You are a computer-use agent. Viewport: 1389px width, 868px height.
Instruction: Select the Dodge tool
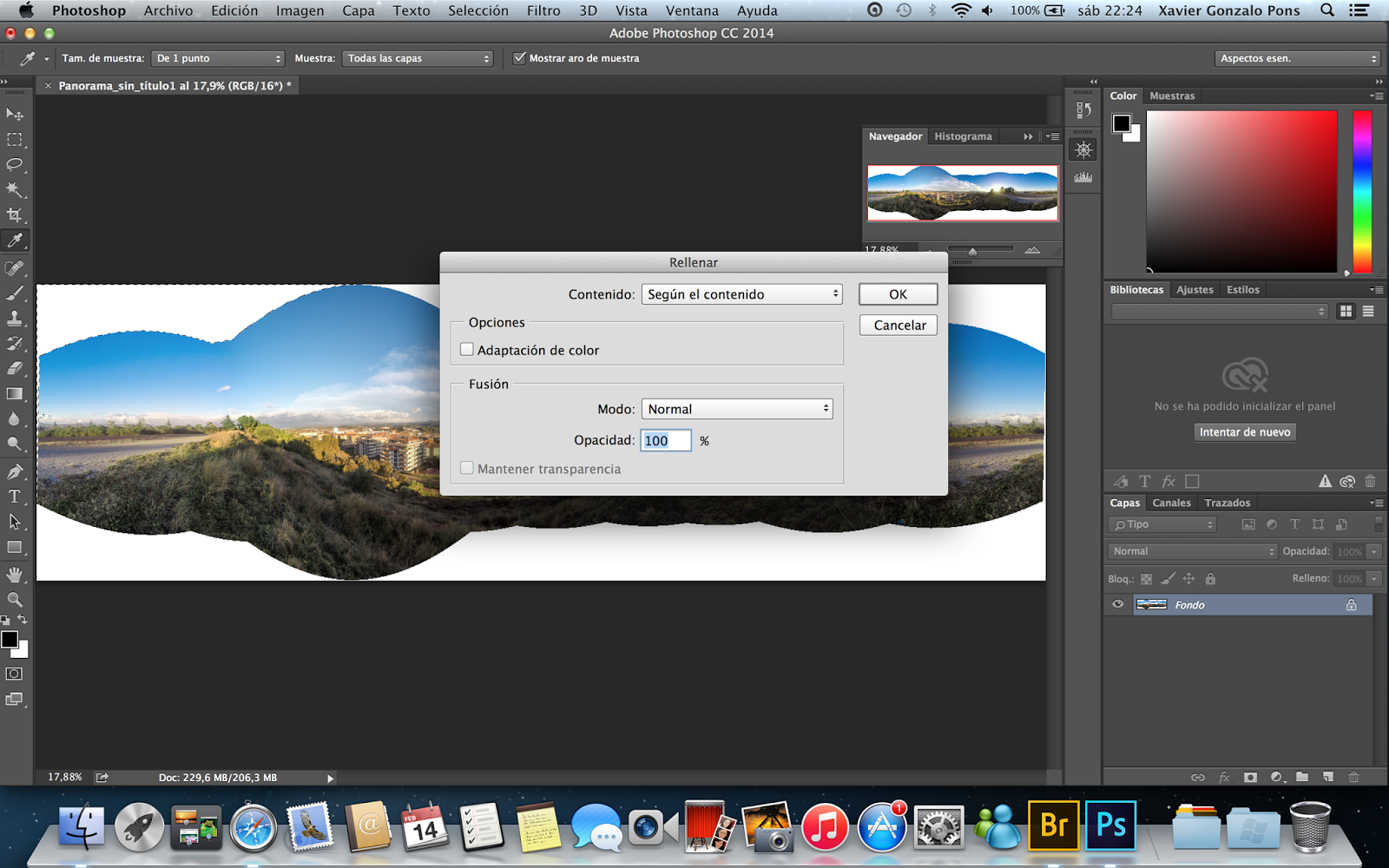(15, 444)
